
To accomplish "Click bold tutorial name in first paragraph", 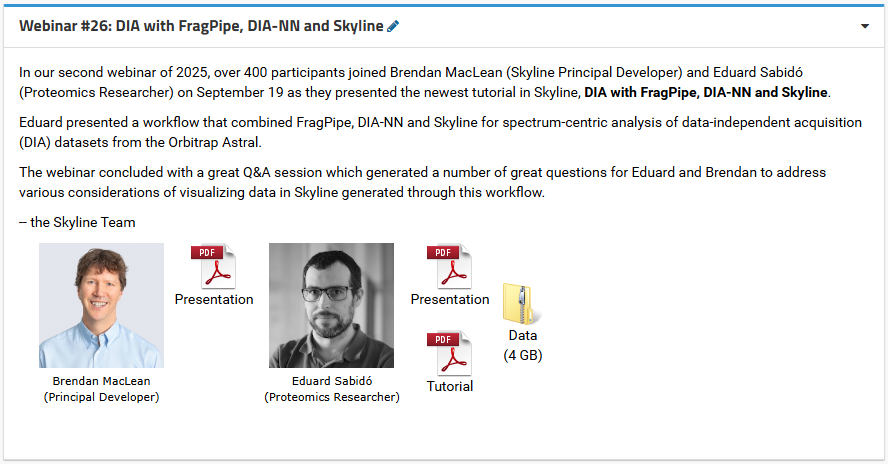I will click(x=706, y=92).
